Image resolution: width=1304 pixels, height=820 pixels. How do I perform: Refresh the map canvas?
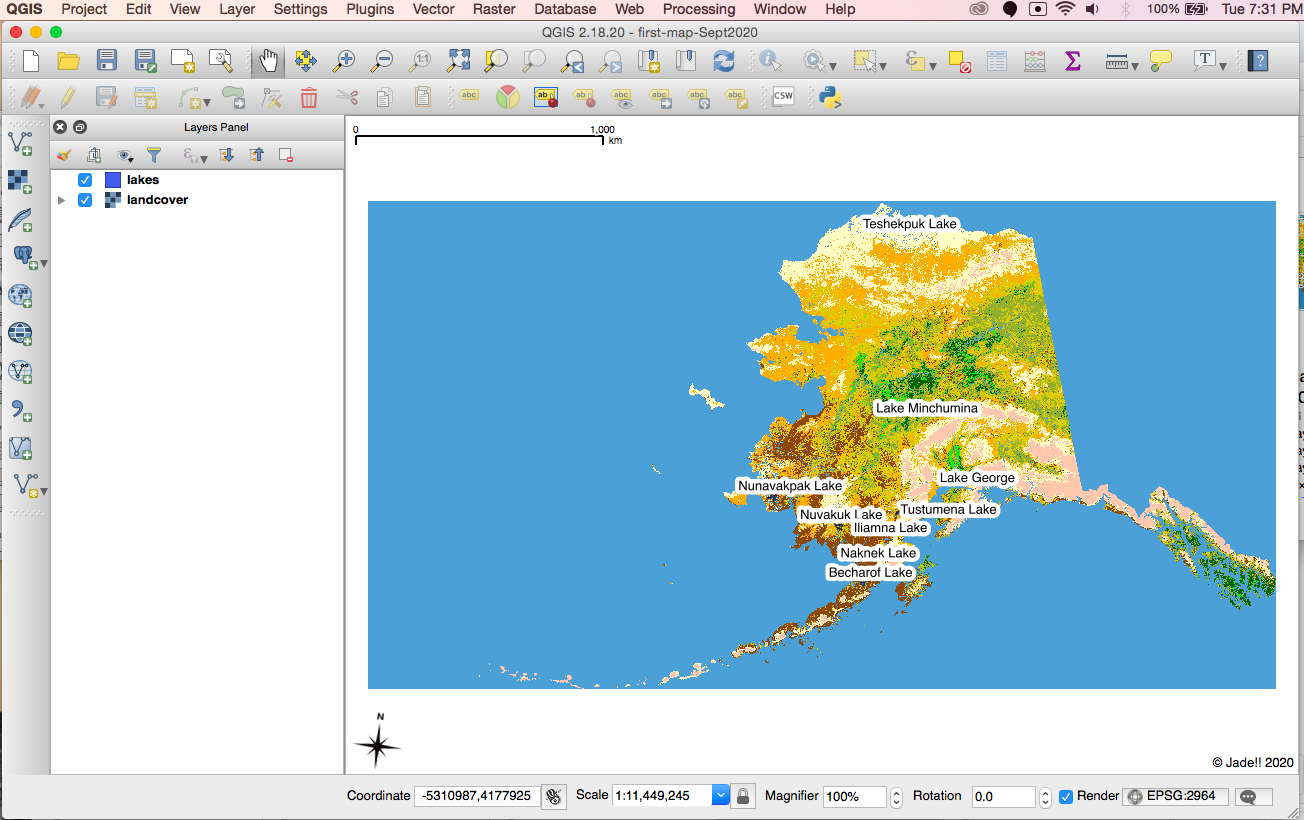[x=723, y=61]
